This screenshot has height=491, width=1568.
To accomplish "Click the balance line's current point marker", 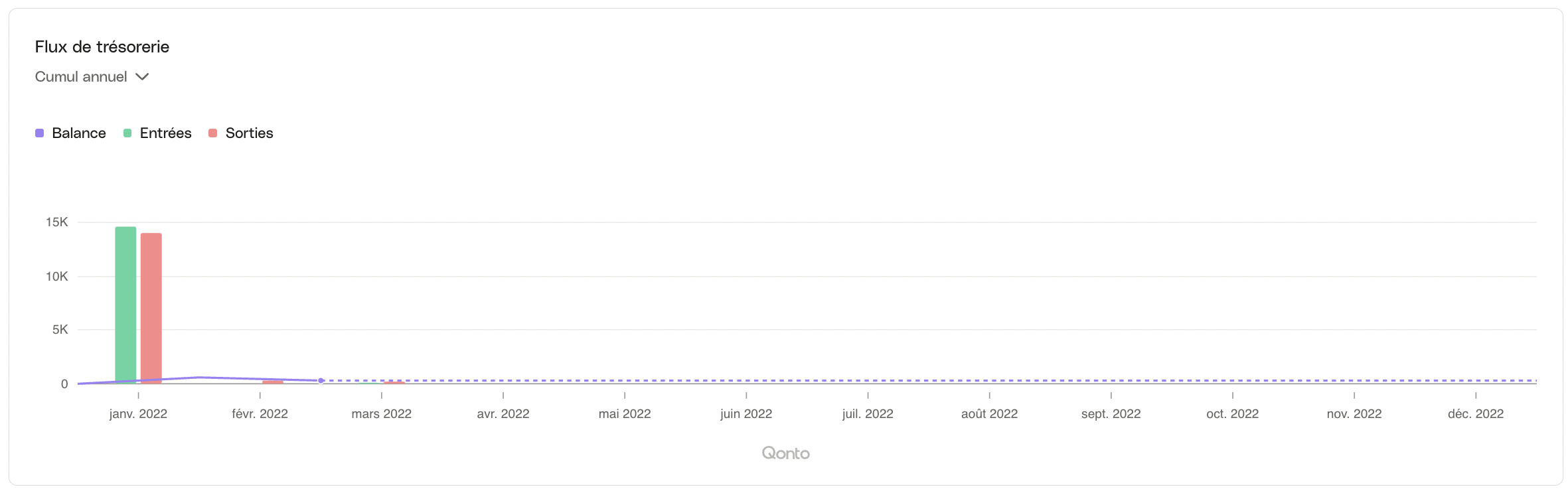I will point(321,381).
